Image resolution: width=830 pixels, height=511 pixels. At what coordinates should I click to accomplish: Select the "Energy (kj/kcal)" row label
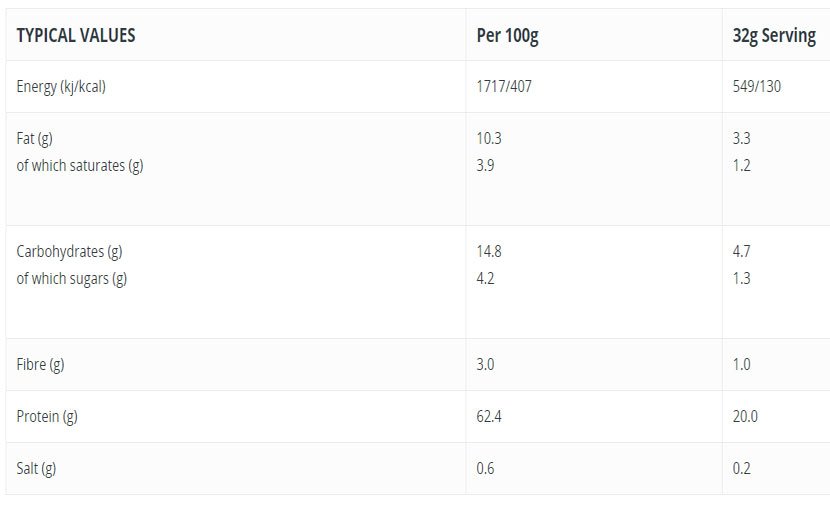[61, 86]
